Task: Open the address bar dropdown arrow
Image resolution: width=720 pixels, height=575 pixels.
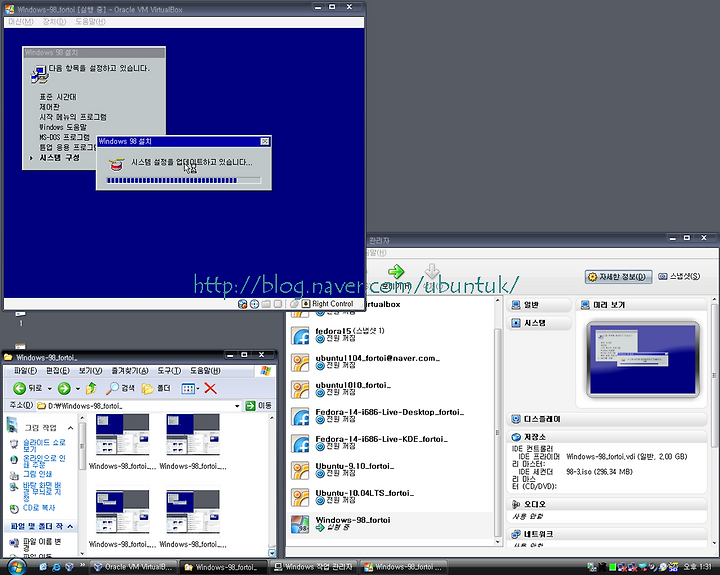Action: (x=237, y=406)
